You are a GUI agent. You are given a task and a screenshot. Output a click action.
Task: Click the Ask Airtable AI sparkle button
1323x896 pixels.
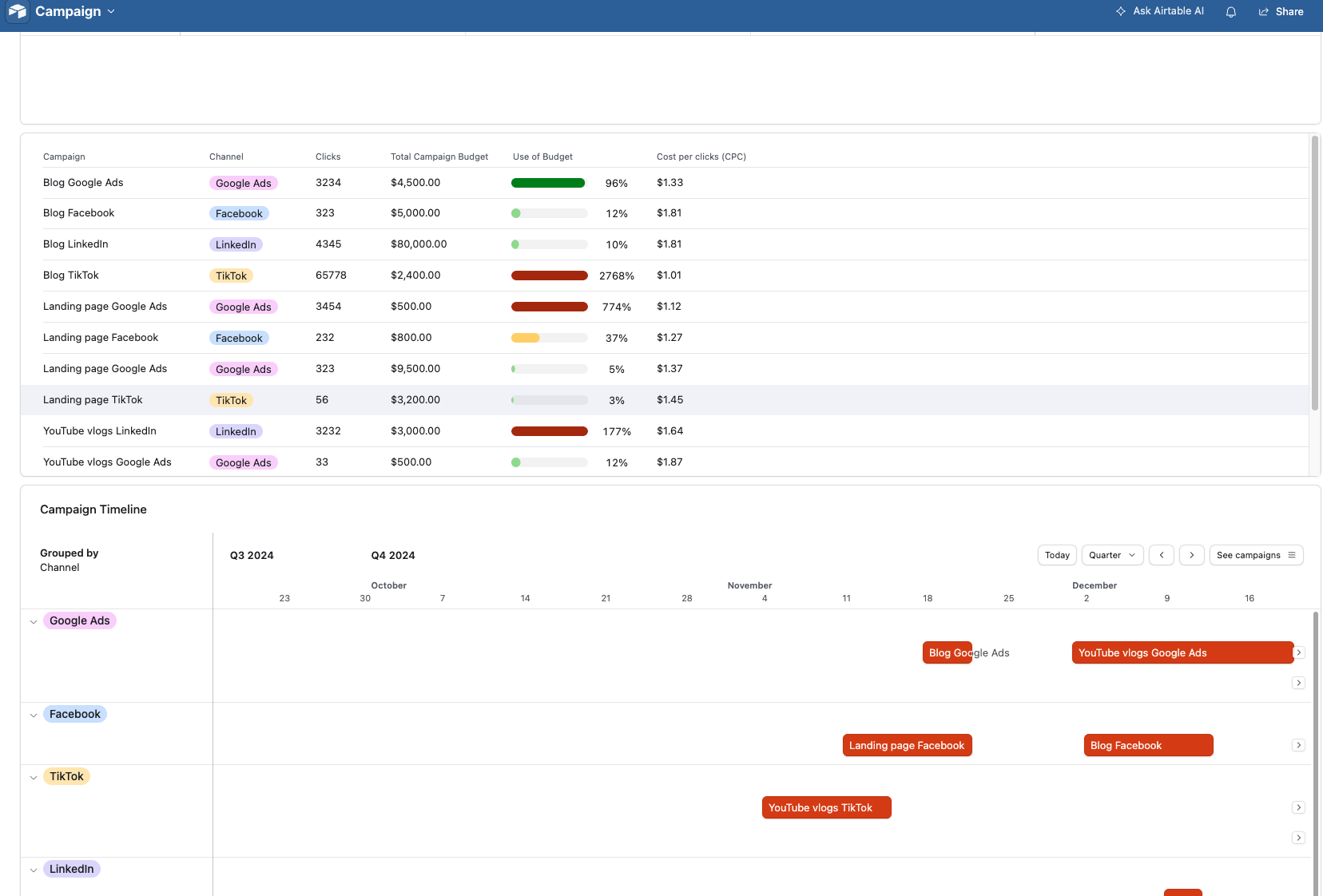[1159, 11]
